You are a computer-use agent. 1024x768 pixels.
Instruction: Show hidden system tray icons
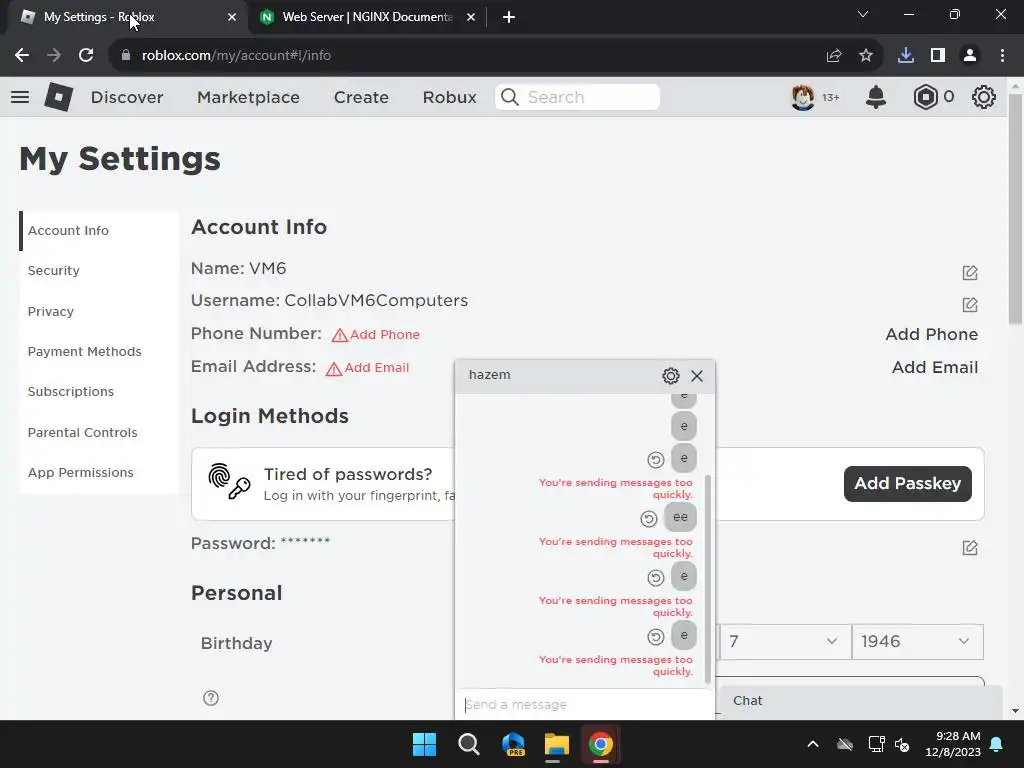(x=813, y=744)
